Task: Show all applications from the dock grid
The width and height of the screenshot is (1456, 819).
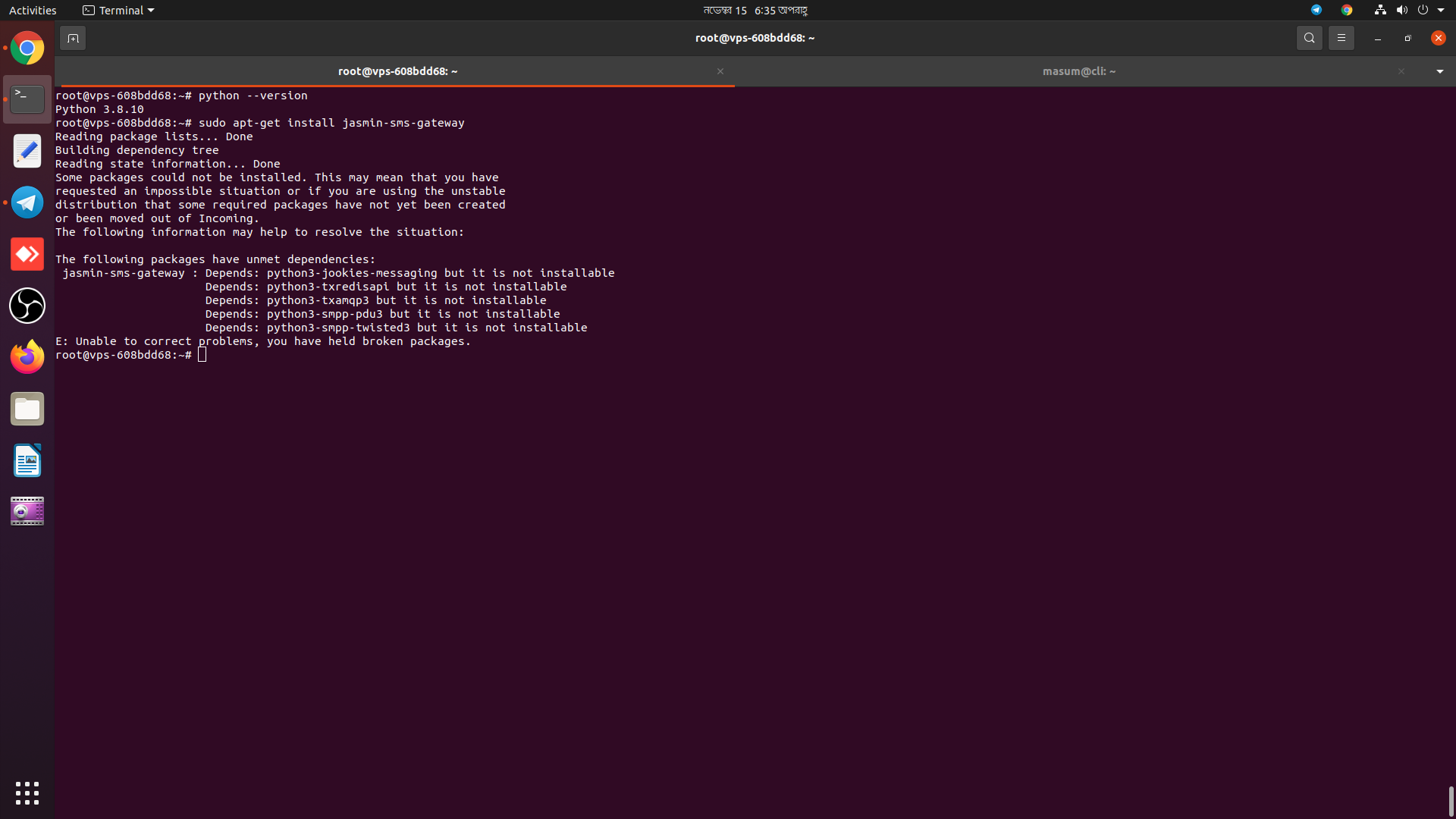Action: (x=27, y=792)
